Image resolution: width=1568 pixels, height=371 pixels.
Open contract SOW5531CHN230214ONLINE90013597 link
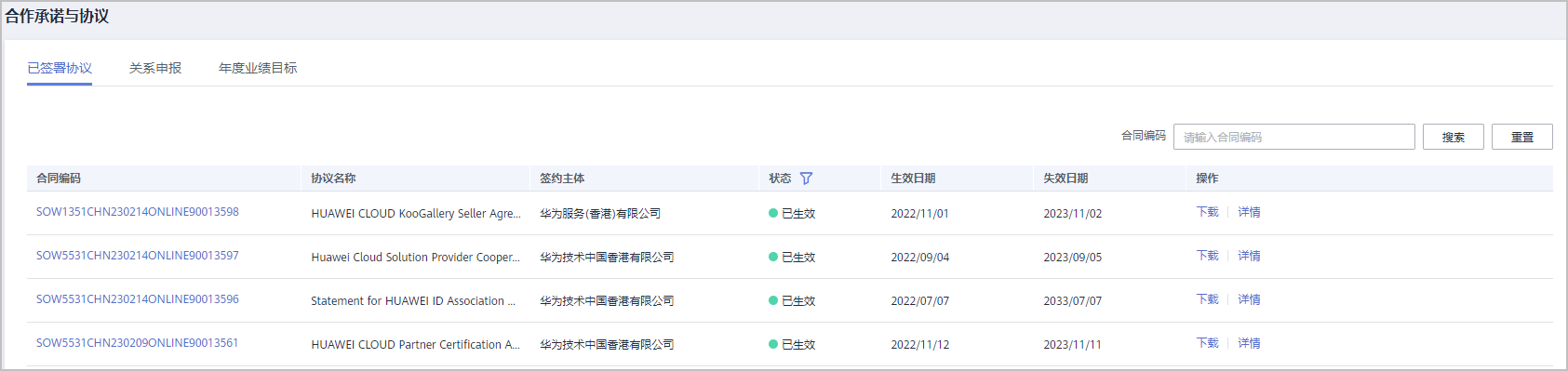[137, 256]
